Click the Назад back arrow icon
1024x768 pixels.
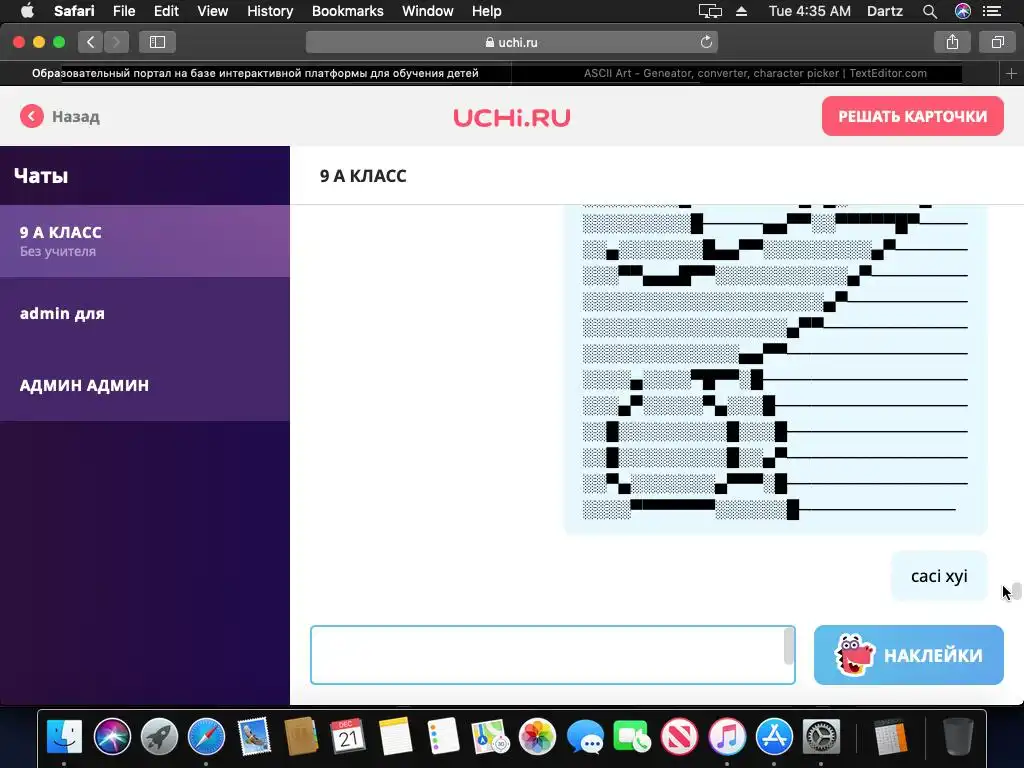[31, 116]
